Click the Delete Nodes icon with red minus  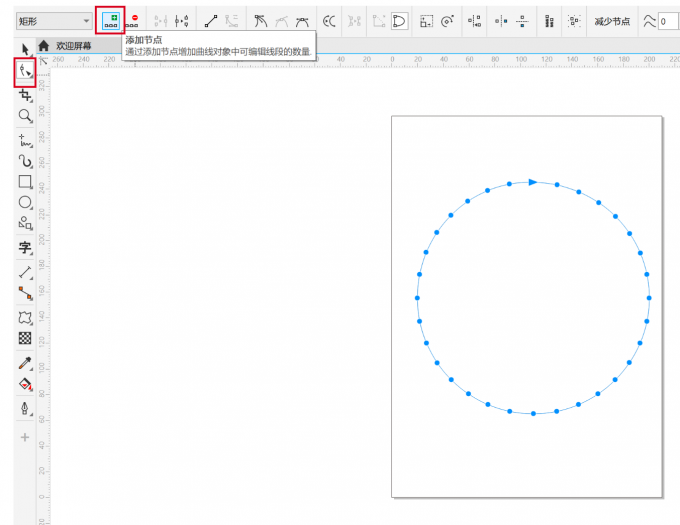click(132, 21)
